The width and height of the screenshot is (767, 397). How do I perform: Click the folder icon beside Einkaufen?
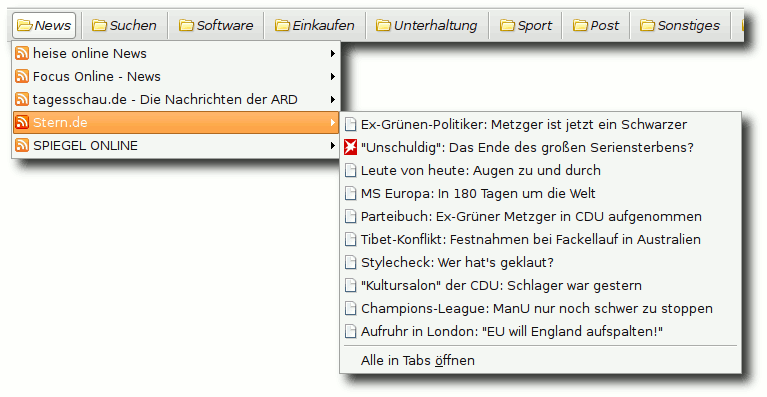pyautogui.click(x=282, y=25)
